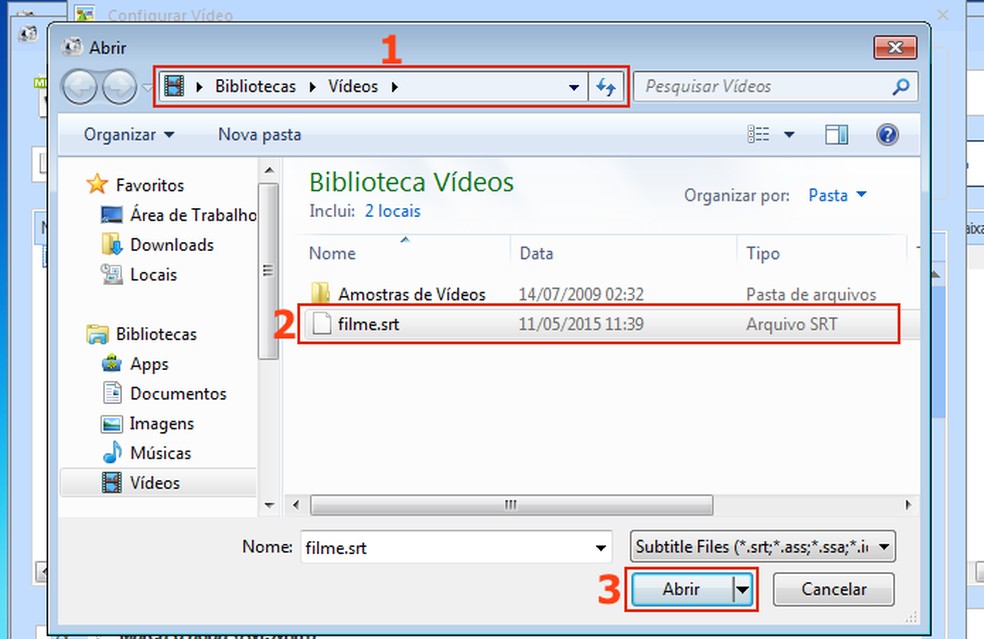Image resolution: width=984 pixels, height=639 pixels.
Task: Open help with the question mark icon
Action: (x=887, y=134)
